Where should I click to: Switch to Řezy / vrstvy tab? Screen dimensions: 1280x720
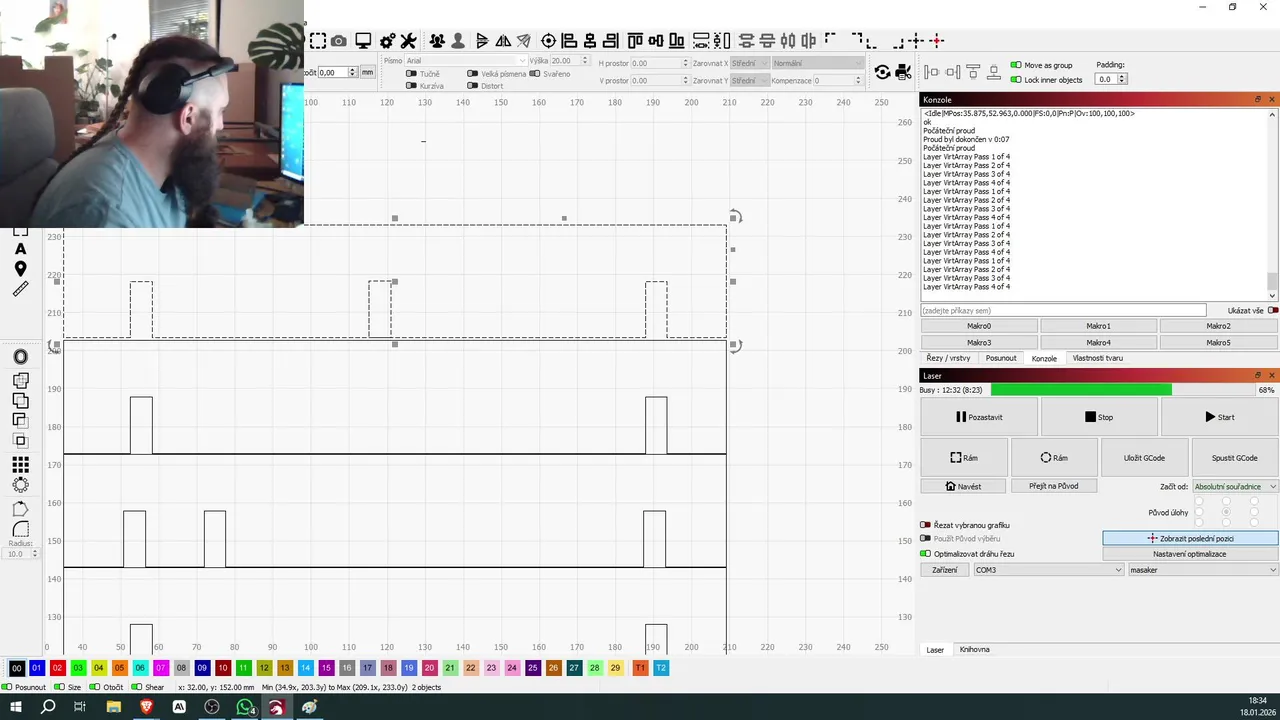(x=948, y=358)
